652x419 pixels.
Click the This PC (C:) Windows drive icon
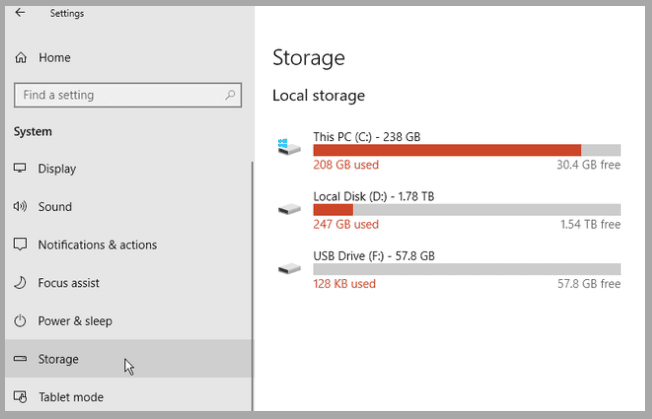[x=289, y=148]
